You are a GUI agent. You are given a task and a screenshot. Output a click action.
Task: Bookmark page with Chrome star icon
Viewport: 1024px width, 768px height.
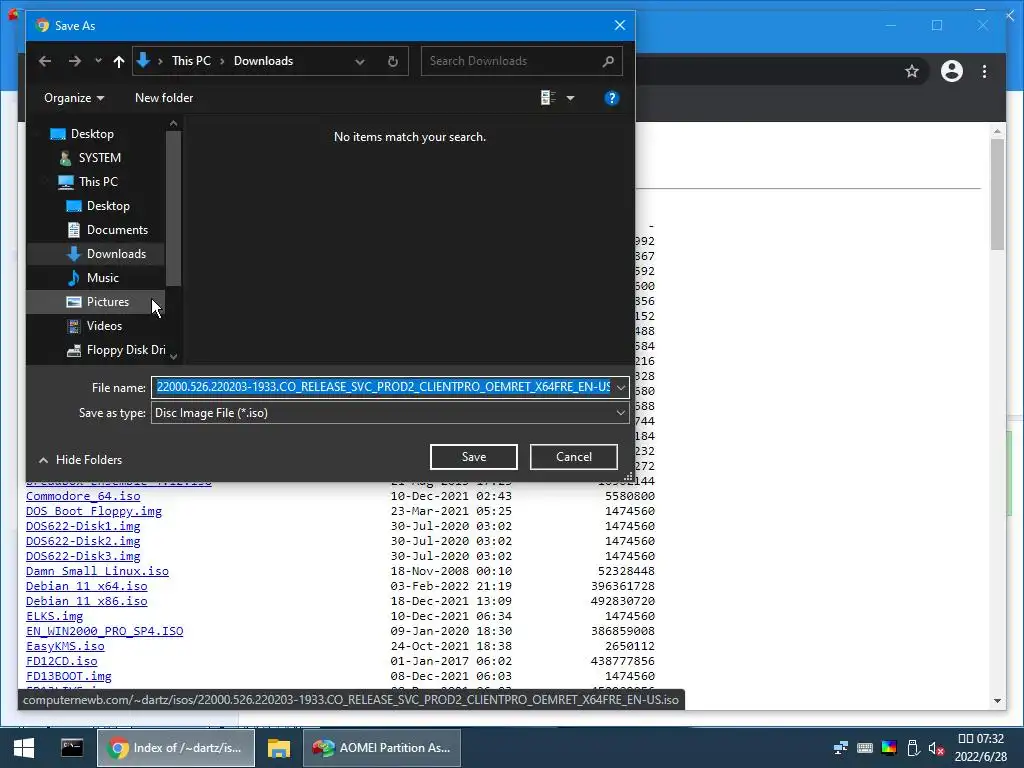point(912,71)
